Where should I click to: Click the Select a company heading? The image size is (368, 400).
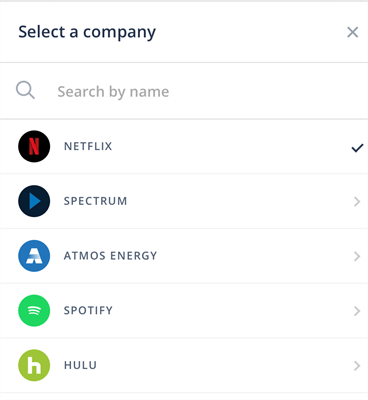point(87,32)
